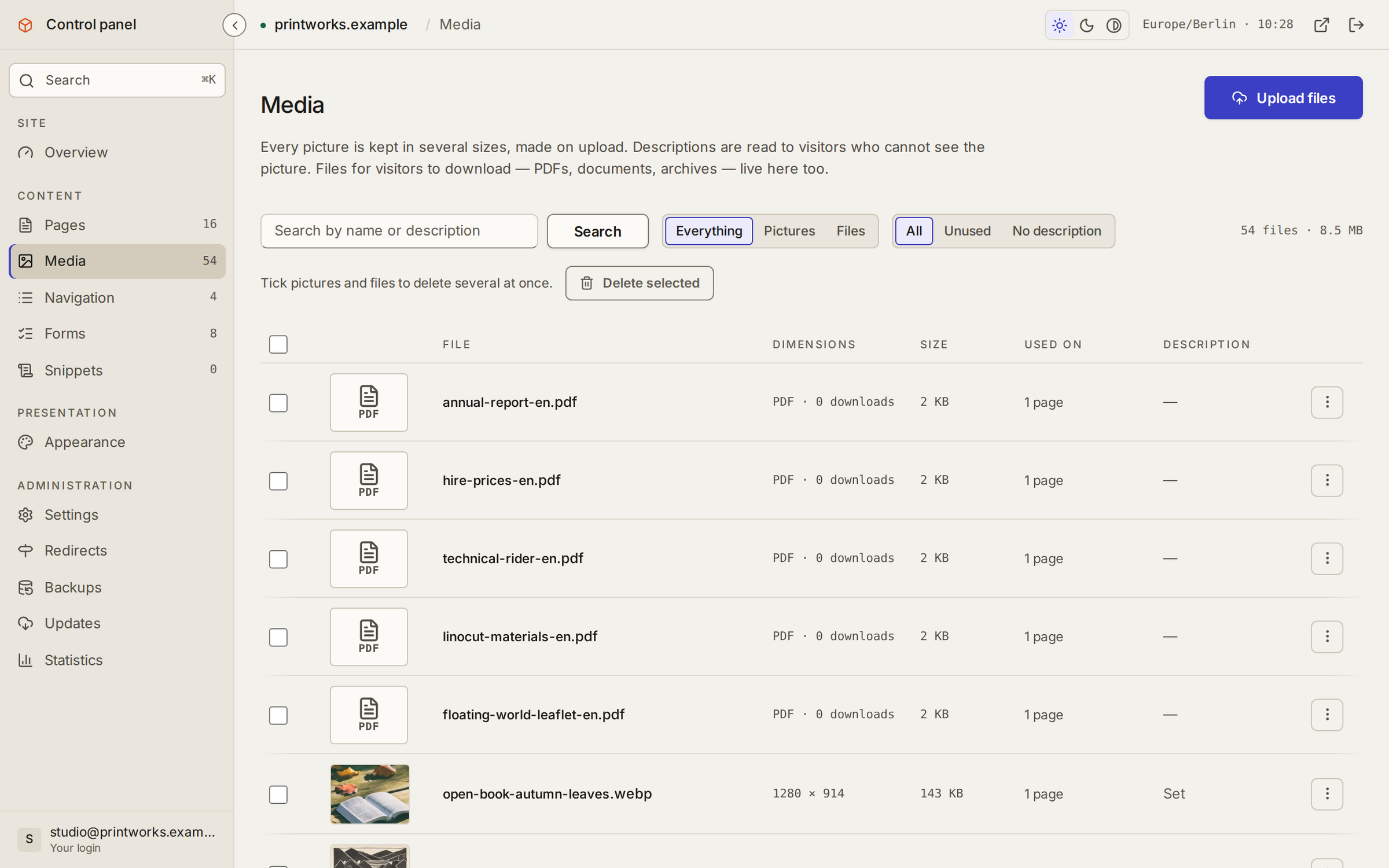This screenshot has width=1389, height=868.
Task: Open Snippets in sidebar
Action: tap(117, 370)
